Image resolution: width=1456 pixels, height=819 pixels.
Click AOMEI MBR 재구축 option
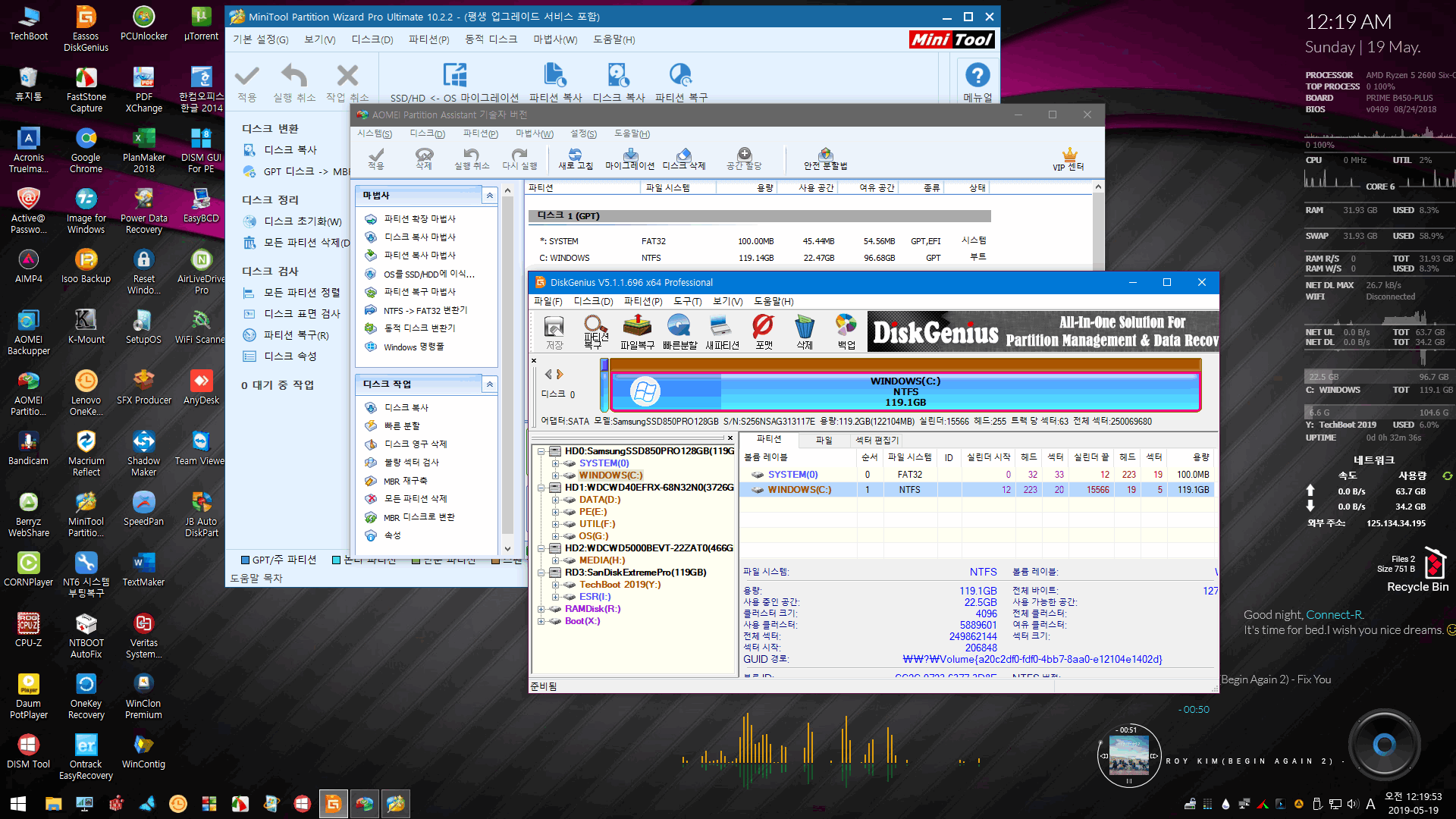pyautogui.click(x=405, y=481)
